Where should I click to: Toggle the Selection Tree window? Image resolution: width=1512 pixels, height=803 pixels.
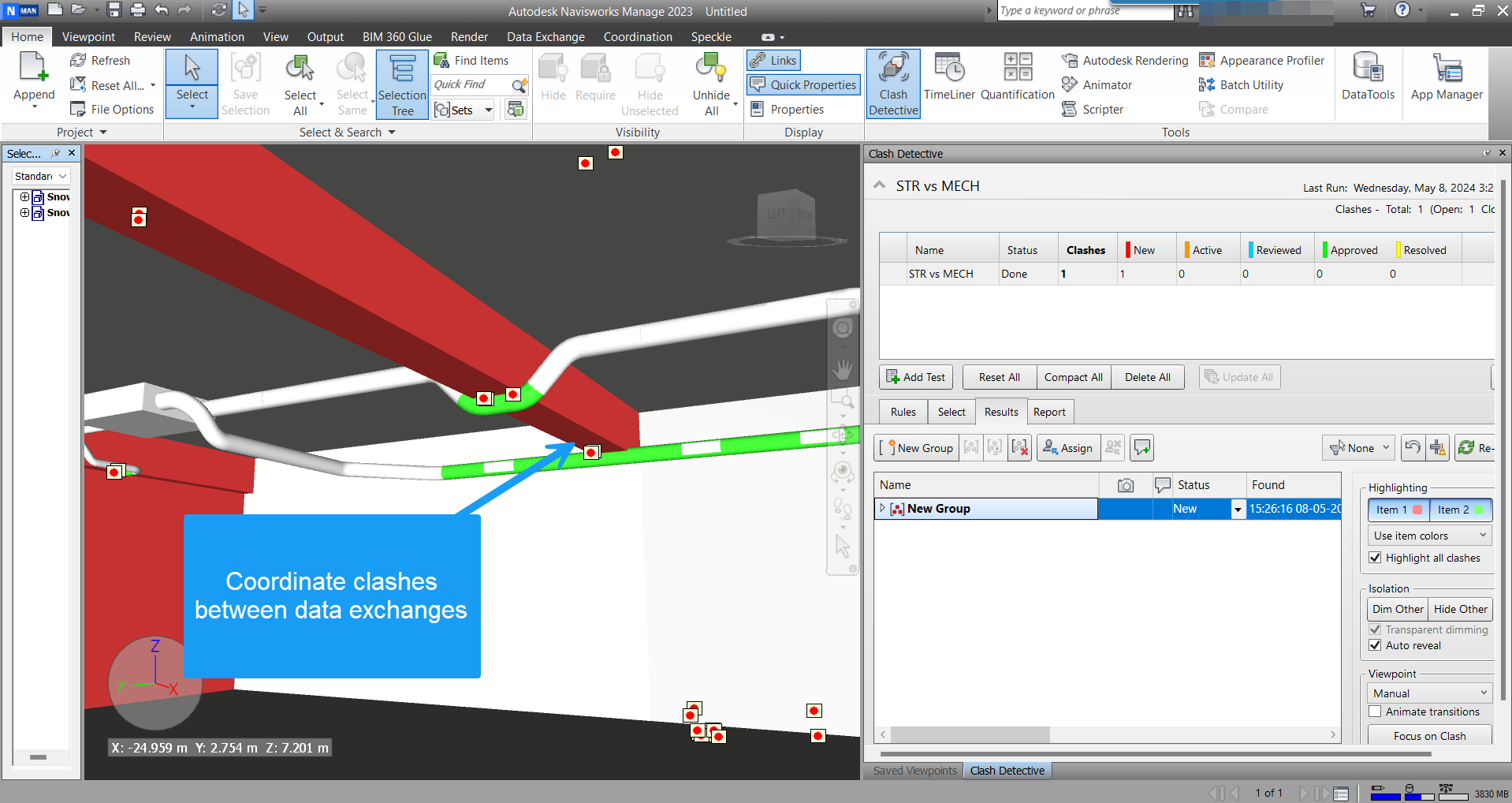coord(402,84)
